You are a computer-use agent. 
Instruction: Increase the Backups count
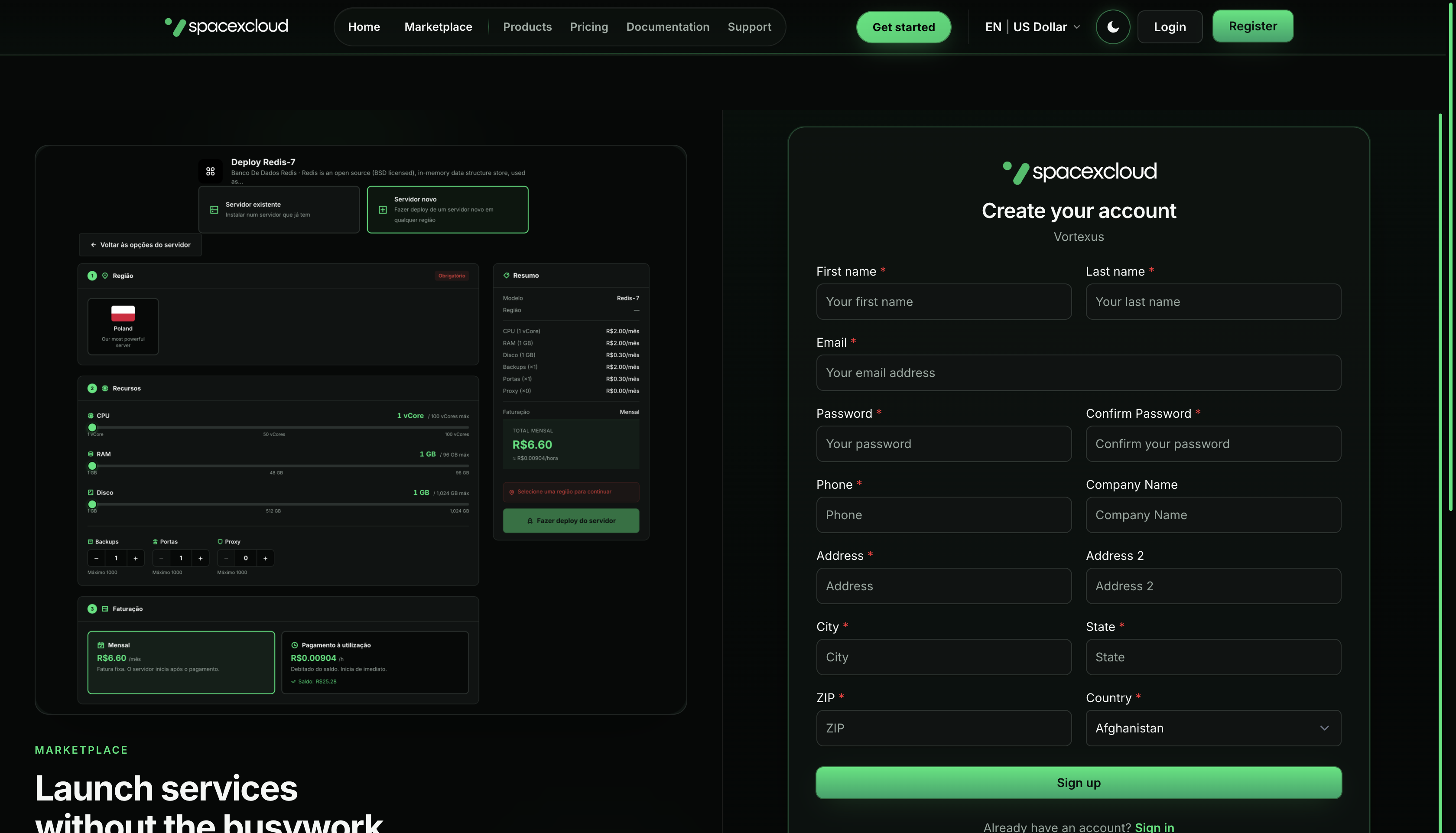[136, 558]
